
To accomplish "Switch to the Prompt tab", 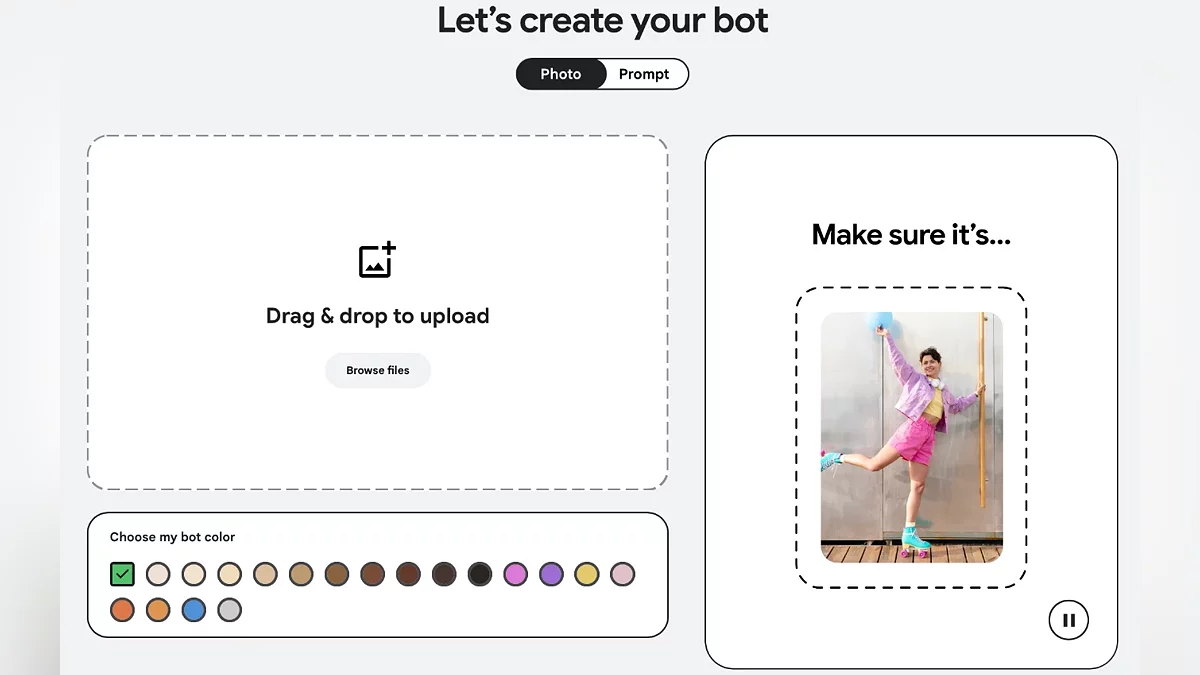I will (x=644, y=74).
